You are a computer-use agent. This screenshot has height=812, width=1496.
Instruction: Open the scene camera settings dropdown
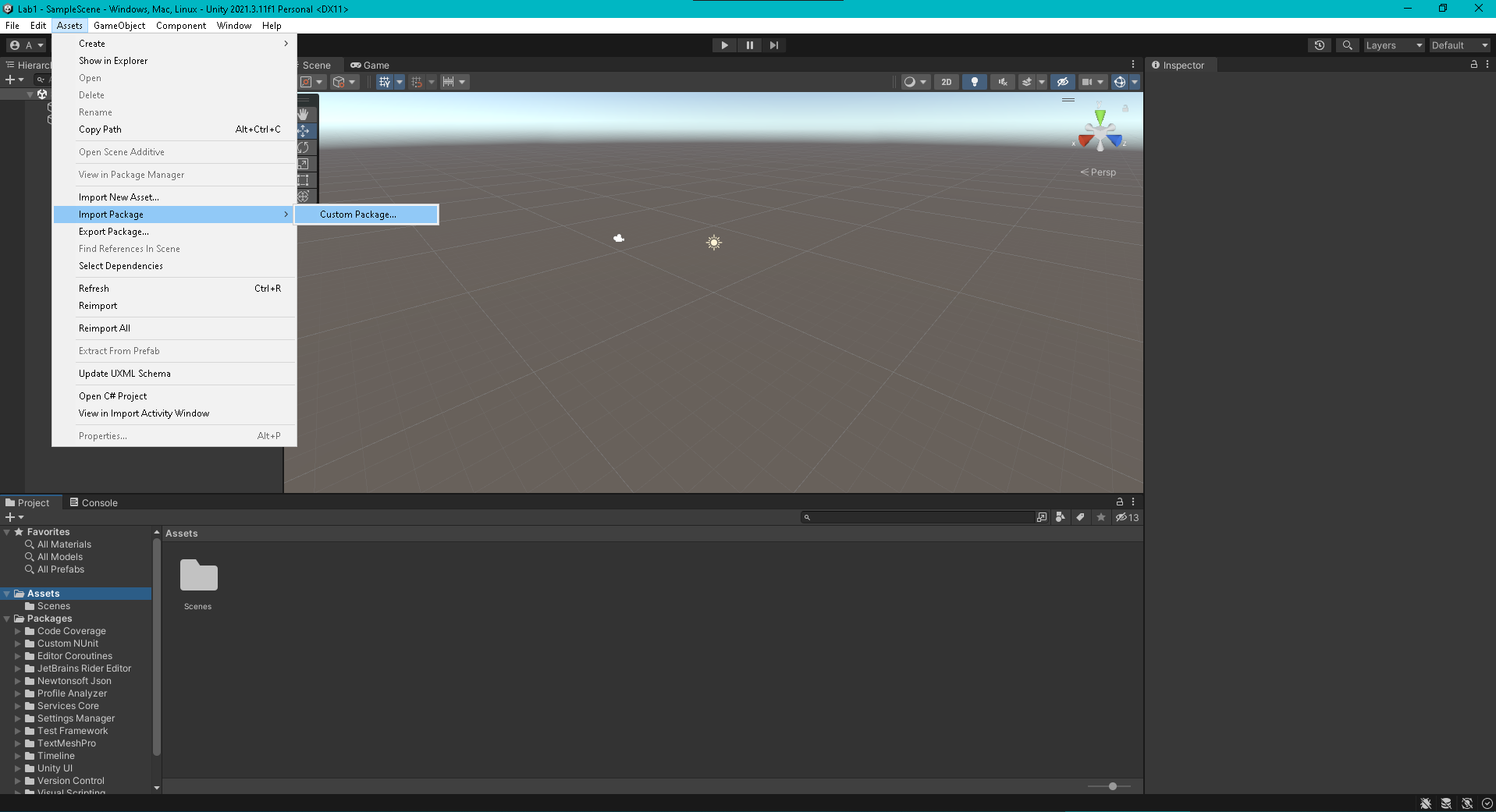tap(1093, 82)
